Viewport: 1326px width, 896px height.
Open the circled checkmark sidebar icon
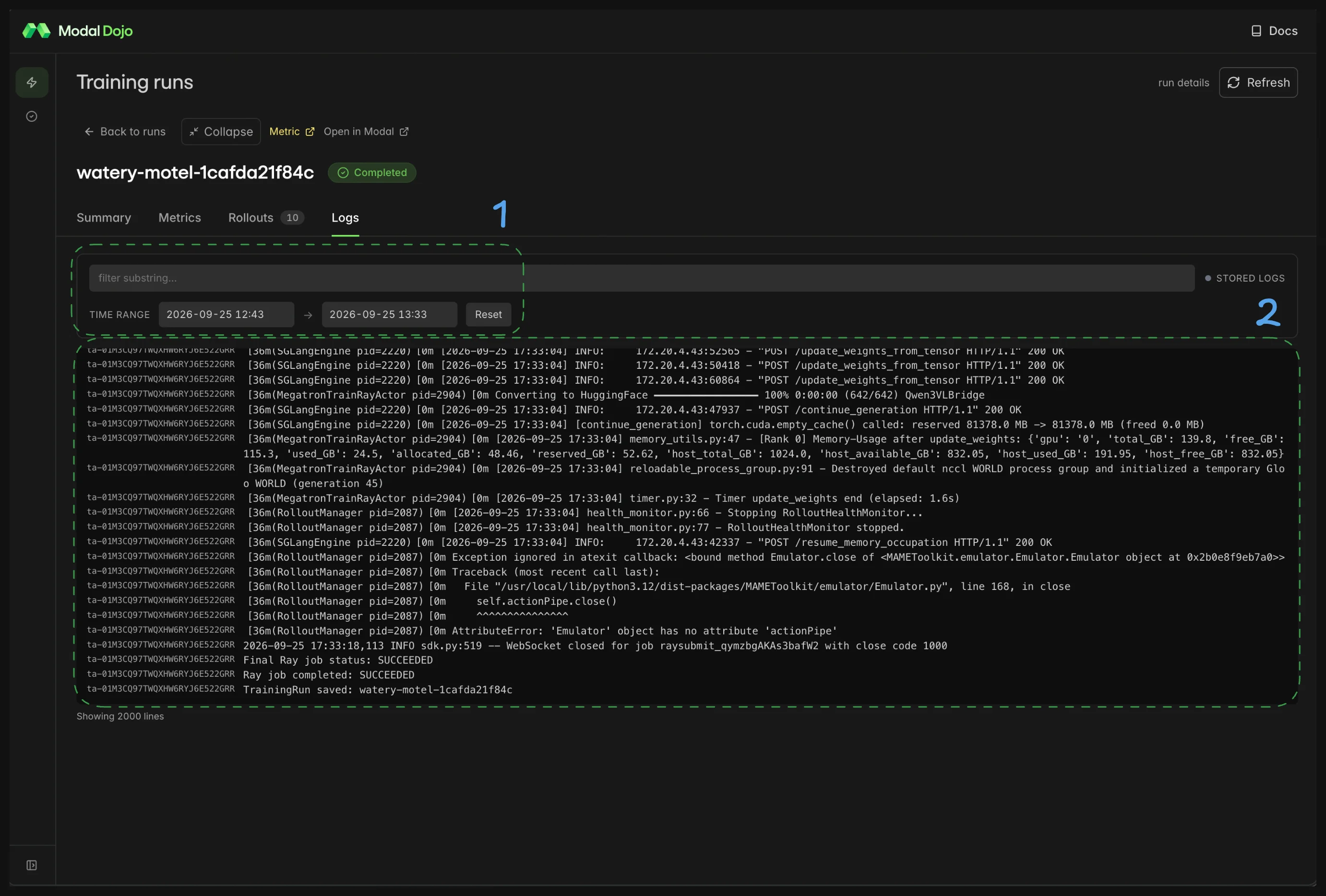tap(32, 117)
